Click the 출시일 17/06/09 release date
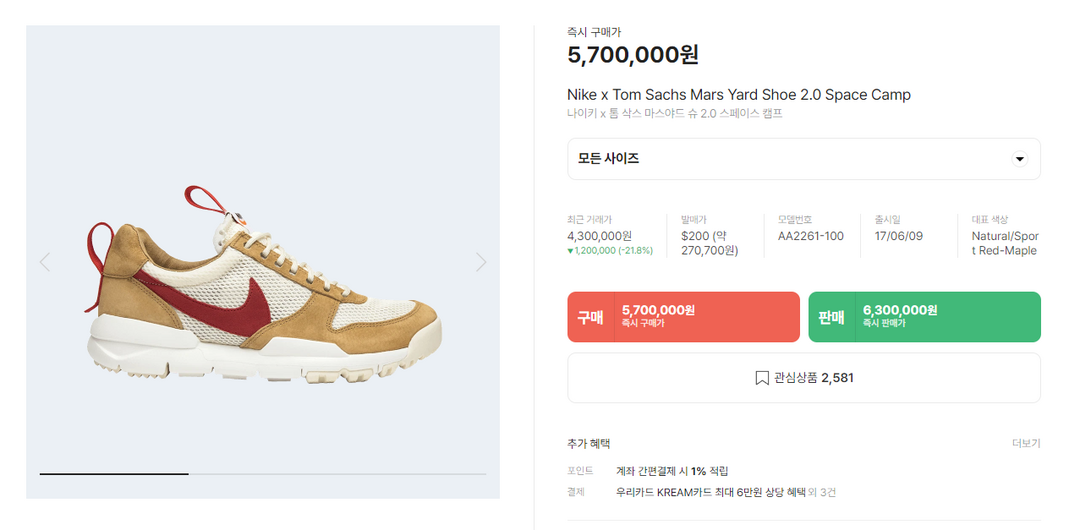The height and width of the screenshot is (530, 1080). pos(899,236)
